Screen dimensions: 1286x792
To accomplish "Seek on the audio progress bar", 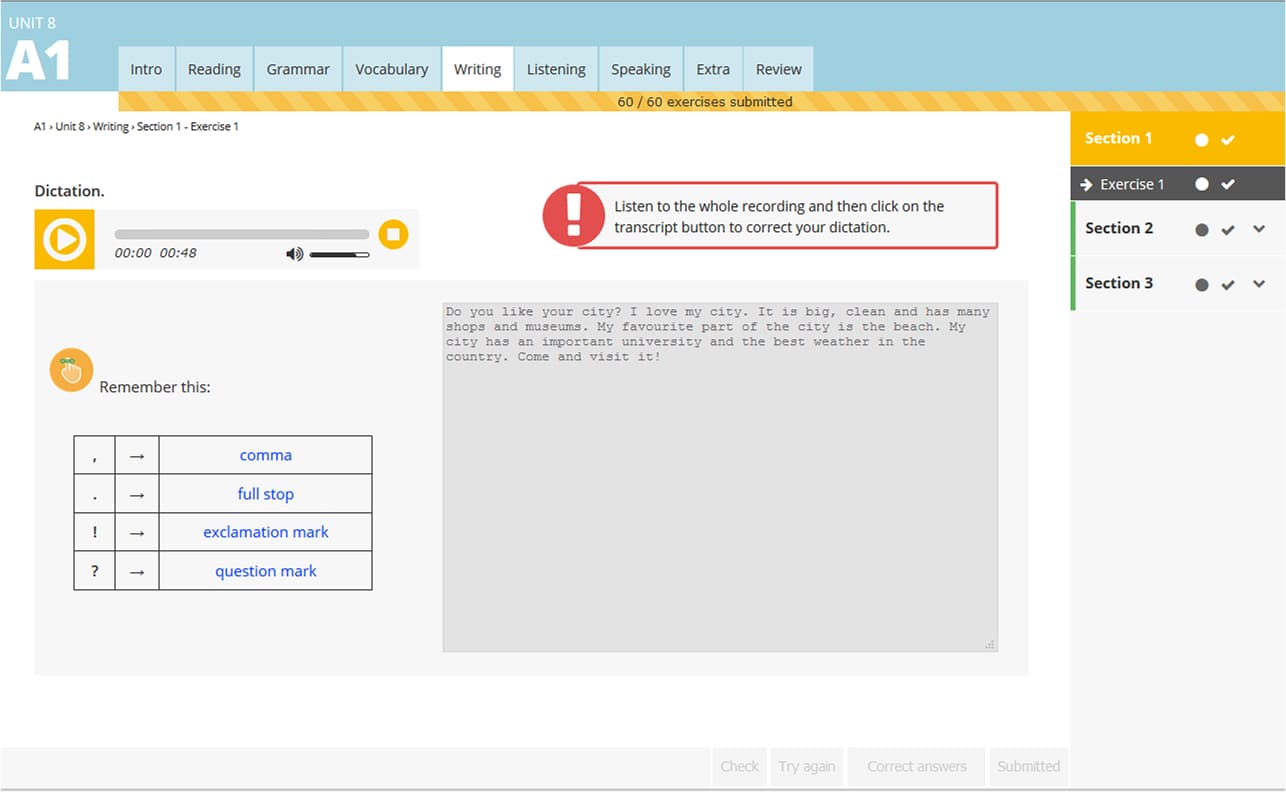I will pyautogui.click(x=242, y=235).
